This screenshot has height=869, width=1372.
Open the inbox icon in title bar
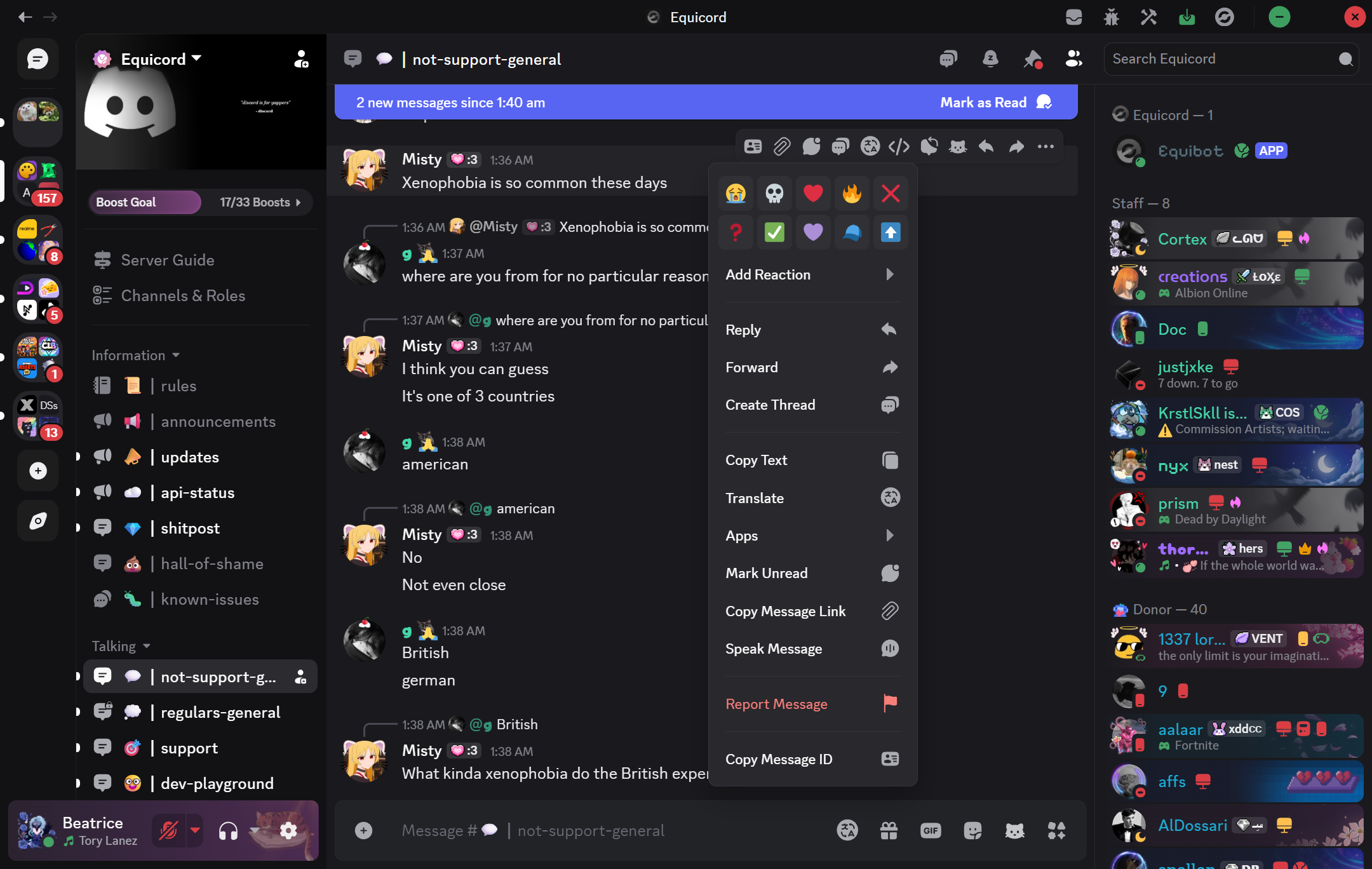point(1073,17)
